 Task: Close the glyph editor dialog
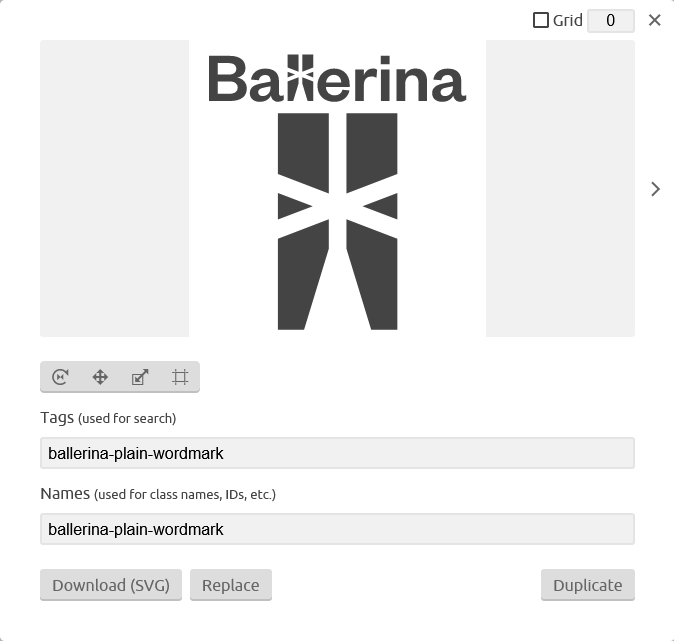click(x=655, y=20)
